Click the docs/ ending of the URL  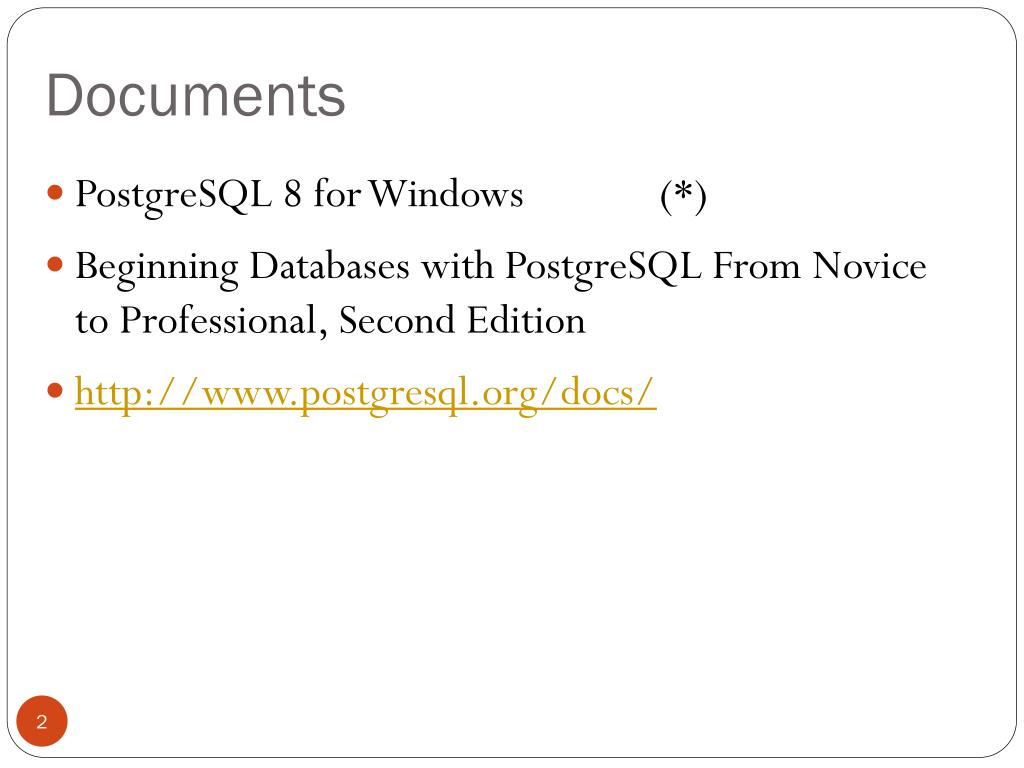(x=607, y=392)
